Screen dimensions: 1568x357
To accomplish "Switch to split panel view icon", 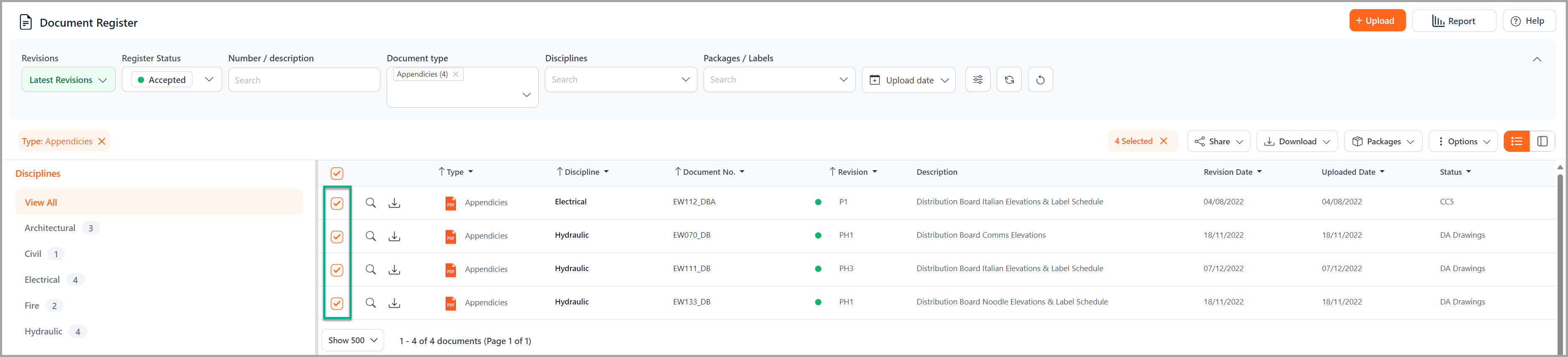I will 1543,141.
